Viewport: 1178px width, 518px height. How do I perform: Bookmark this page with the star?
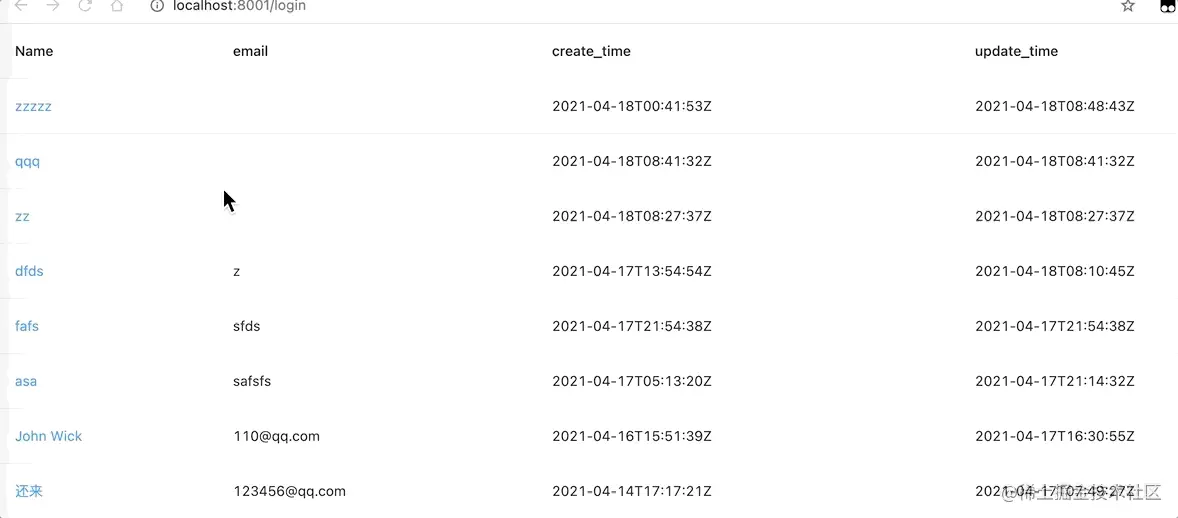(1128, 6)
